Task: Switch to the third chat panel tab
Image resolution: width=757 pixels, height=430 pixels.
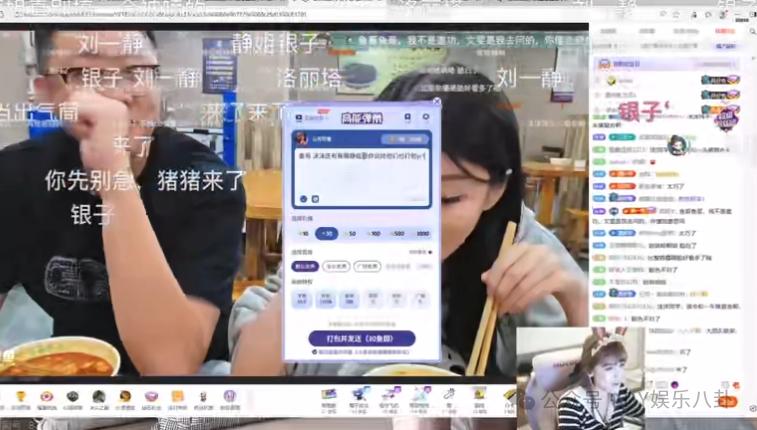Action: coord(686,31)
